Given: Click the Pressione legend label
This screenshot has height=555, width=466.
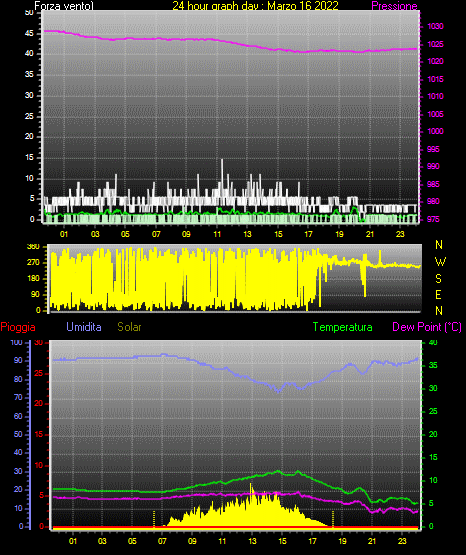Looking at the screenshot, I should [x=394, y=6].
